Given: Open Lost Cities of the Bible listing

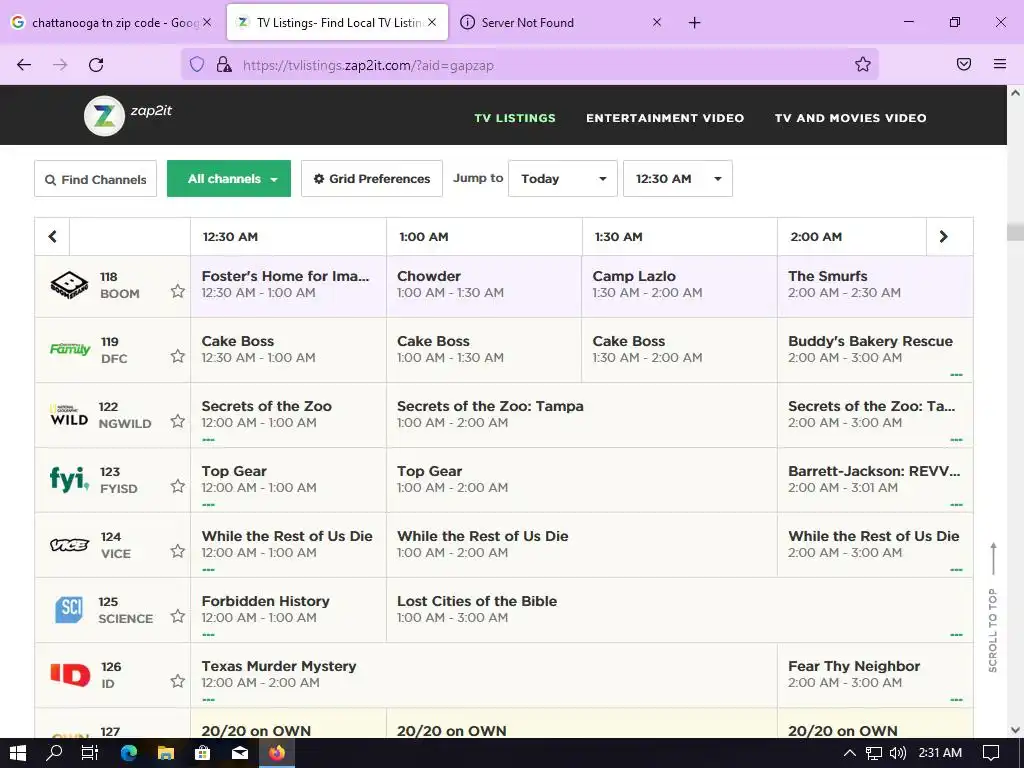Looking at the screenshot, I should coord(679,610).
